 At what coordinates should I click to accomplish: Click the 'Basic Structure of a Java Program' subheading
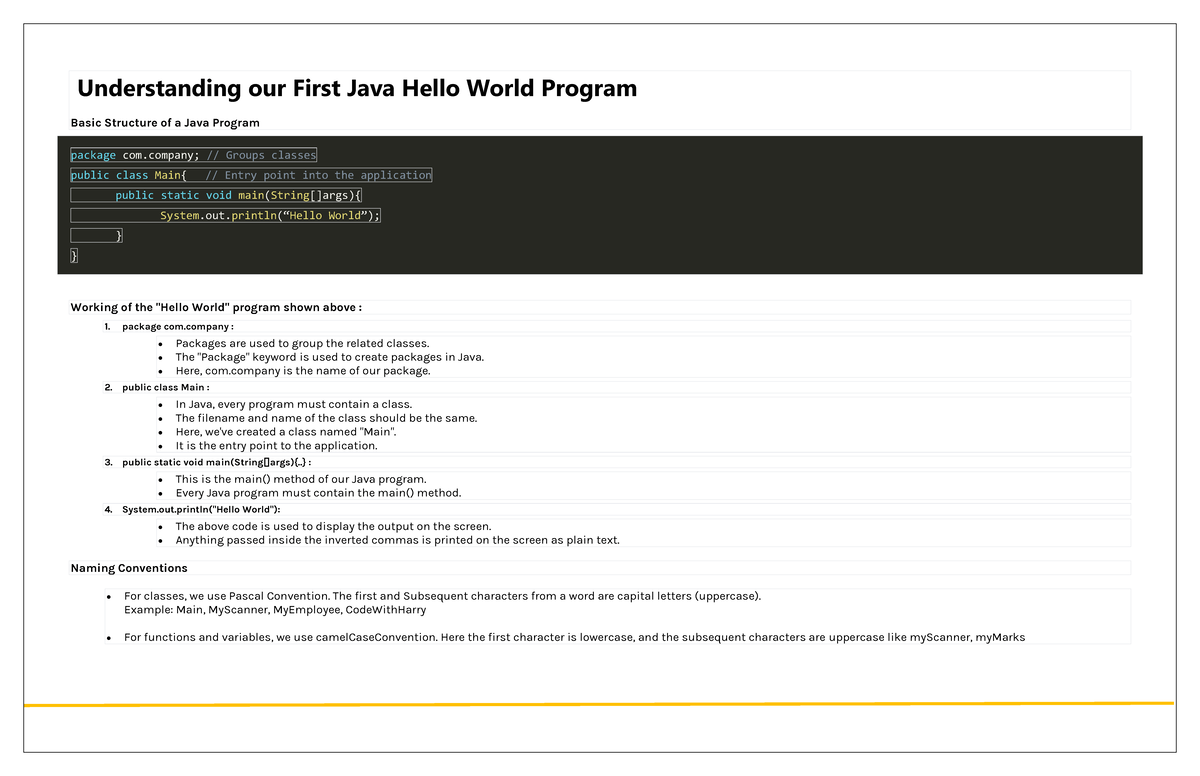165,123
